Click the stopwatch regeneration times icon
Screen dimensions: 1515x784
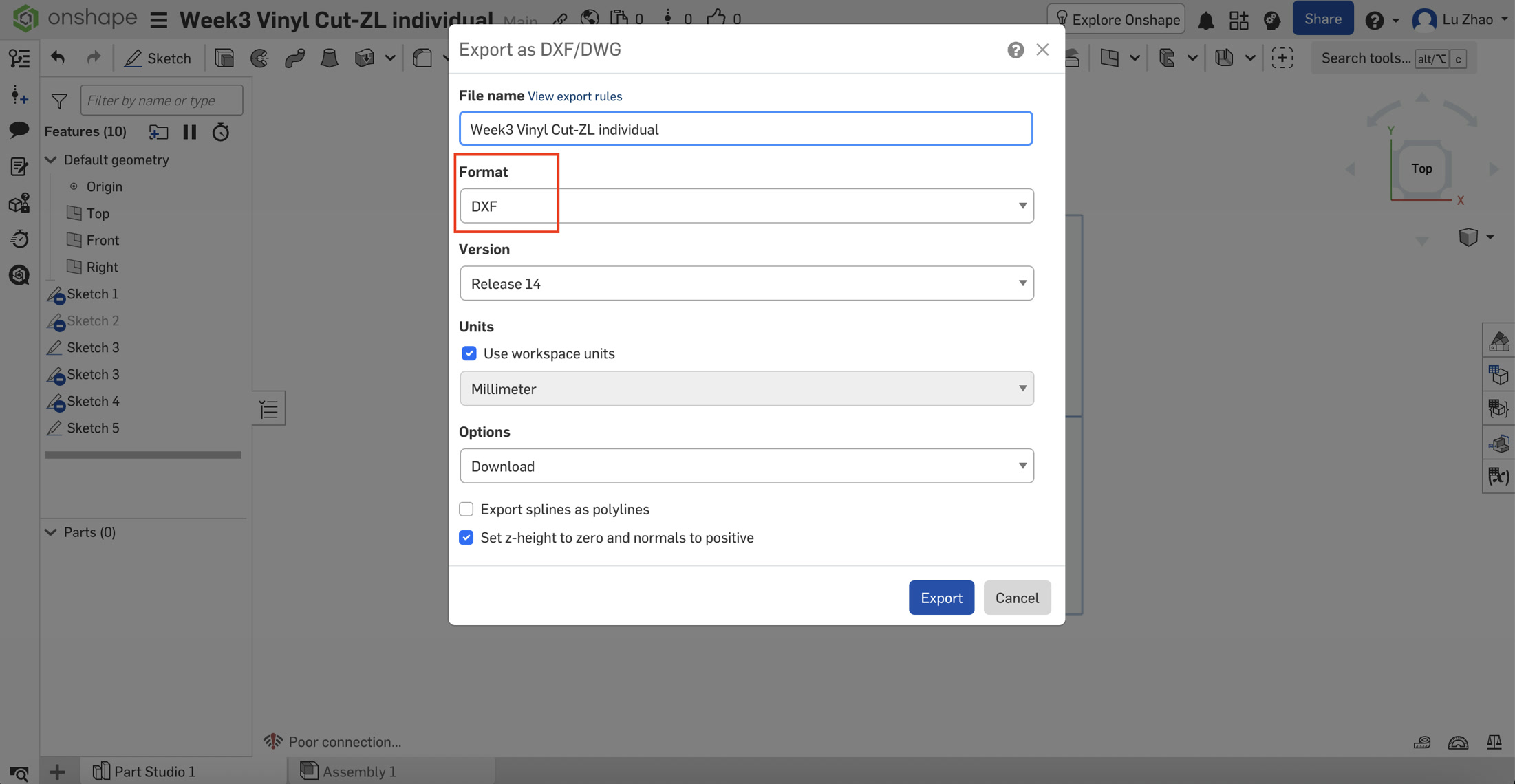point(220,131)
